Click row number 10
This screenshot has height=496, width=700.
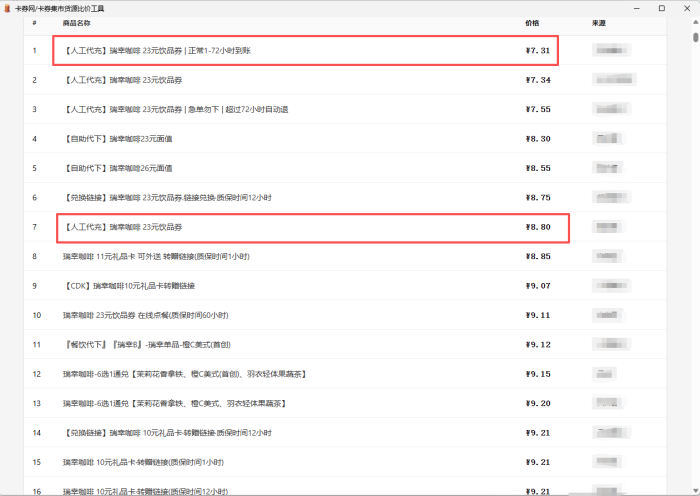(37, 315)
